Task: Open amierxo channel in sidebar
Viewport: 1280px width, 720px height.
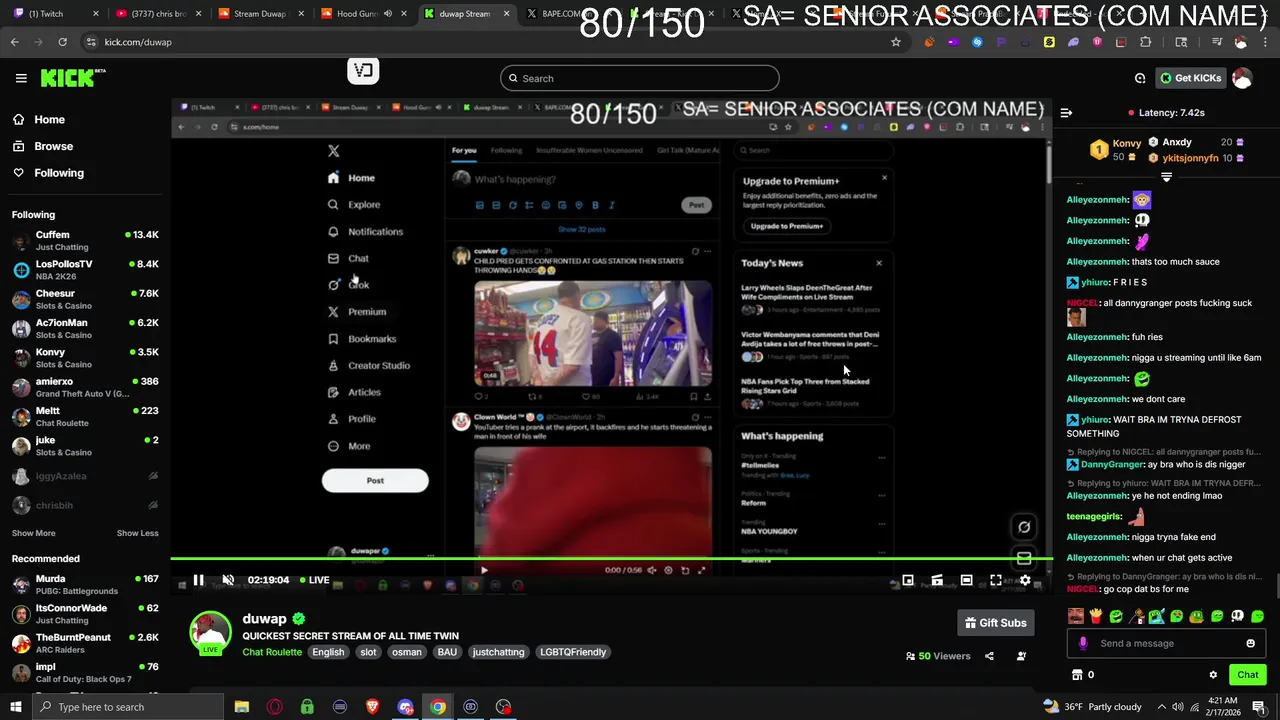Action: pyautogui.click(x=85, y=387)
